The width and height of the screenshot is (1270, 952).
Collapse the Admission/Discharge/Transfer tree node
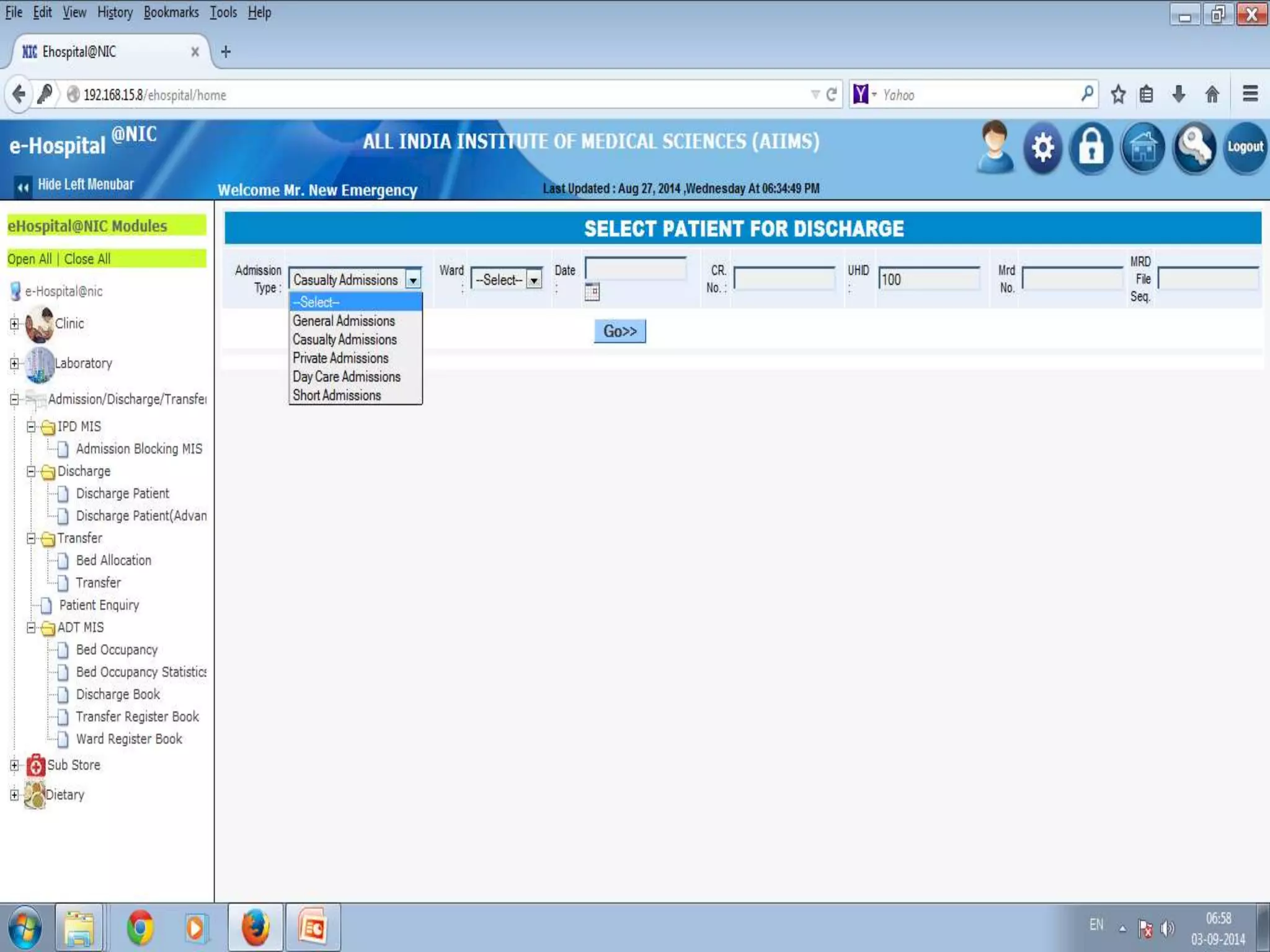14,400
